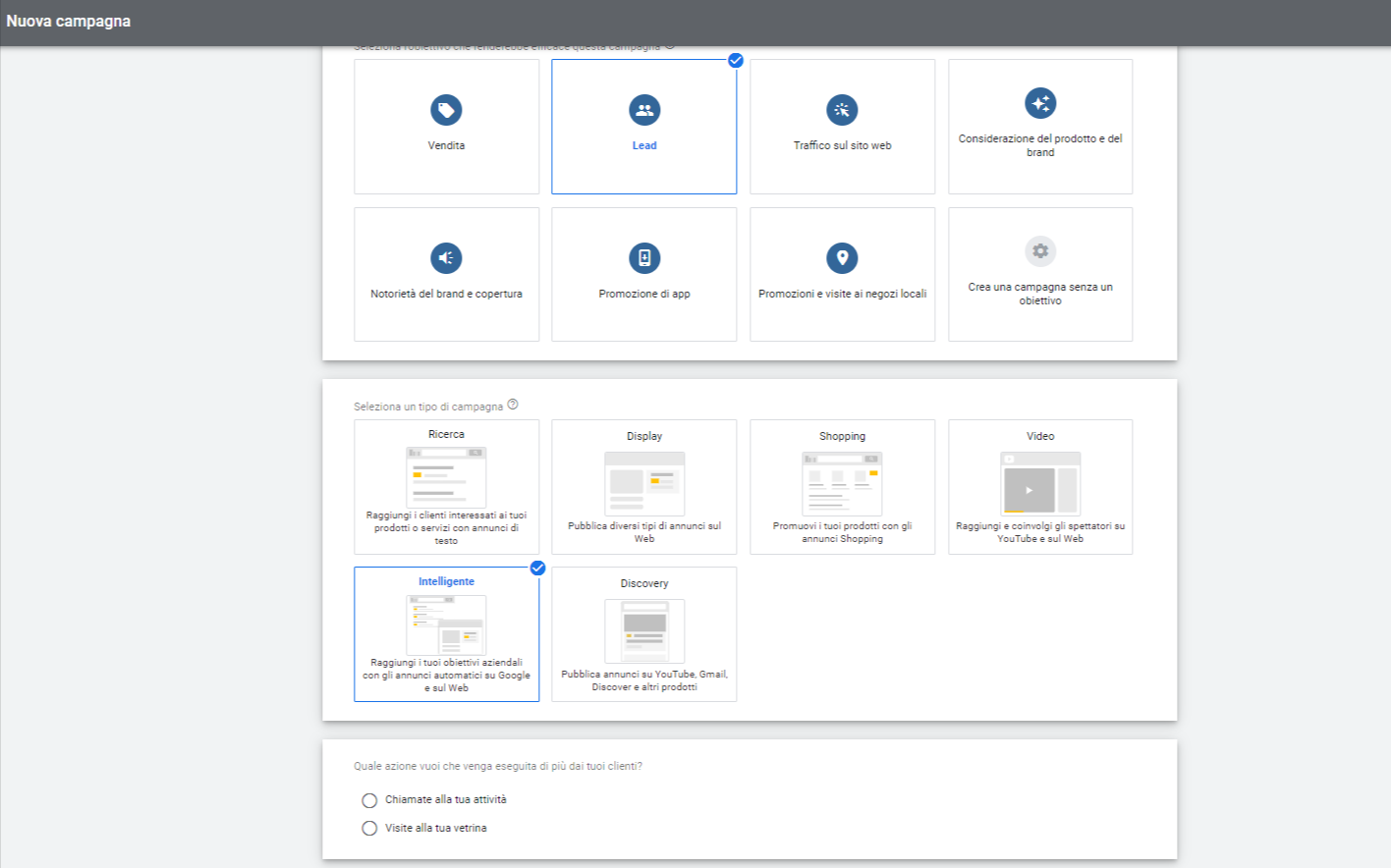The height and width of the screenshot is (868, 1391).
Task: Select the Shopping campaign type thumbnail
Action: point(842,483)
